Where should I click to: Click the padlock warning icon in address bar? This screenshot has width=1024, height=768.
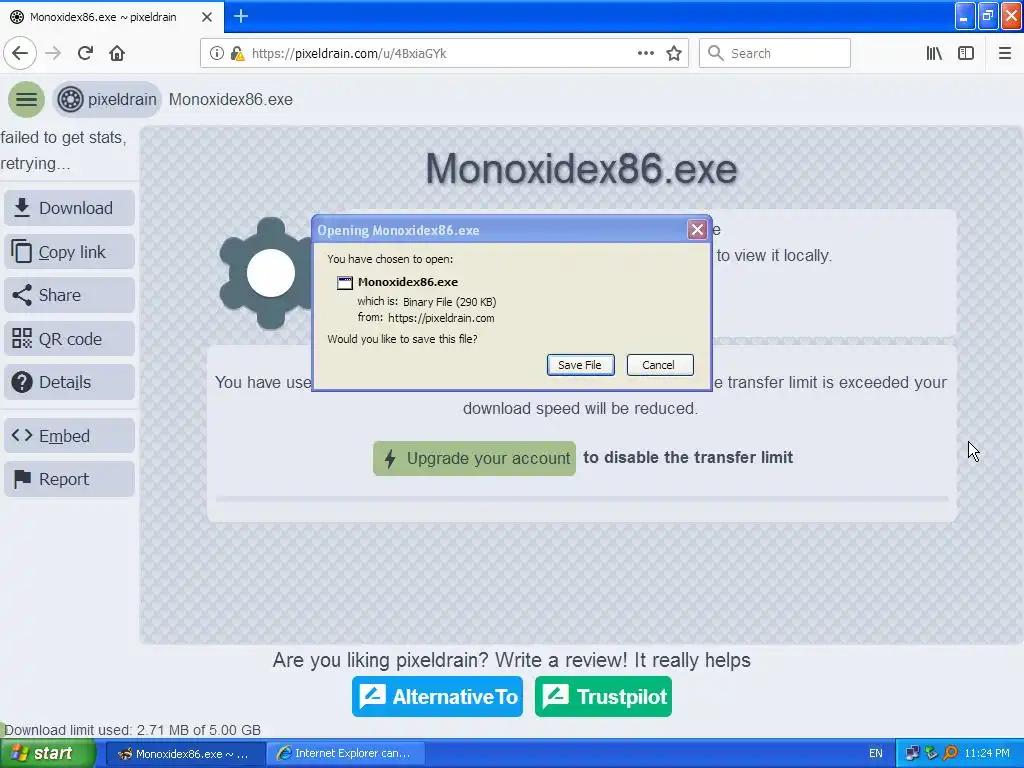tap(237, 54)
